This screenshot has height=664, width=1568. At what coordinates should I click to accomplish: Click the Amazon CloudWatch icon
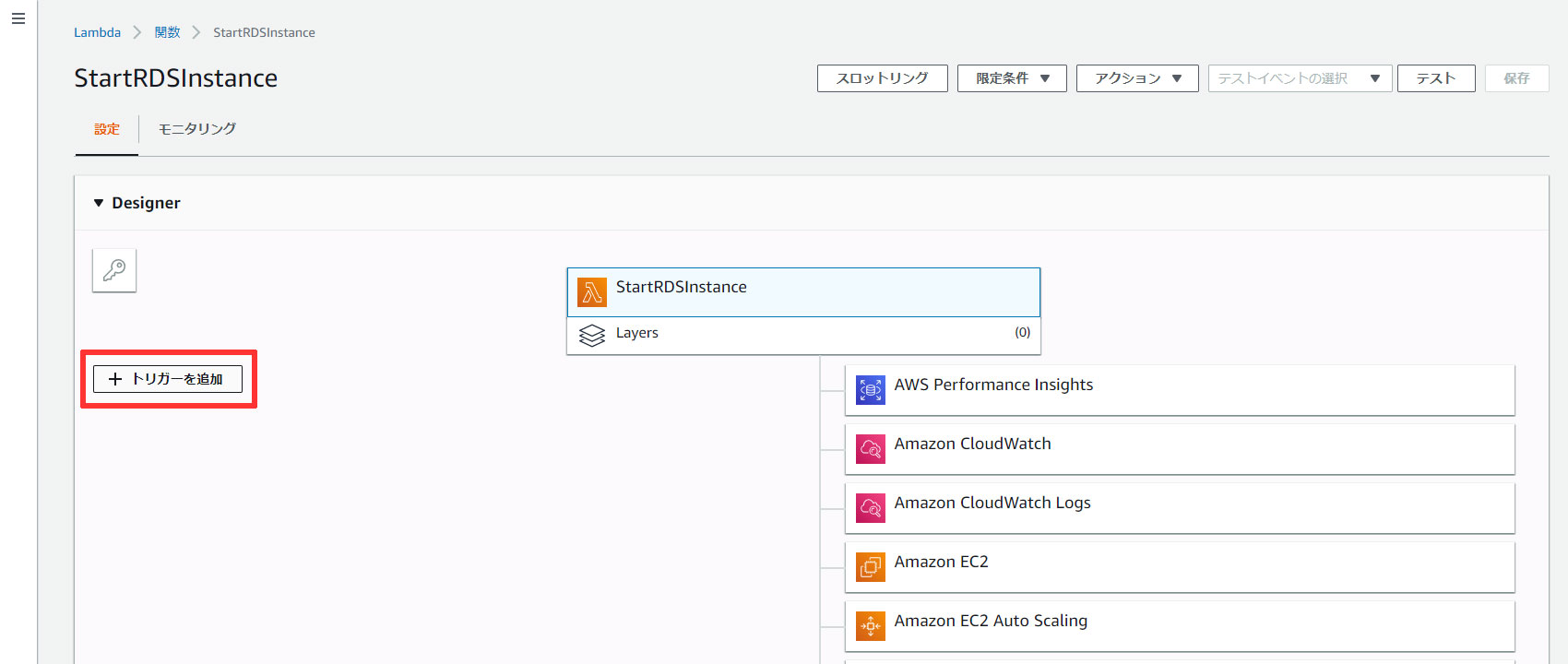(871, 449)
